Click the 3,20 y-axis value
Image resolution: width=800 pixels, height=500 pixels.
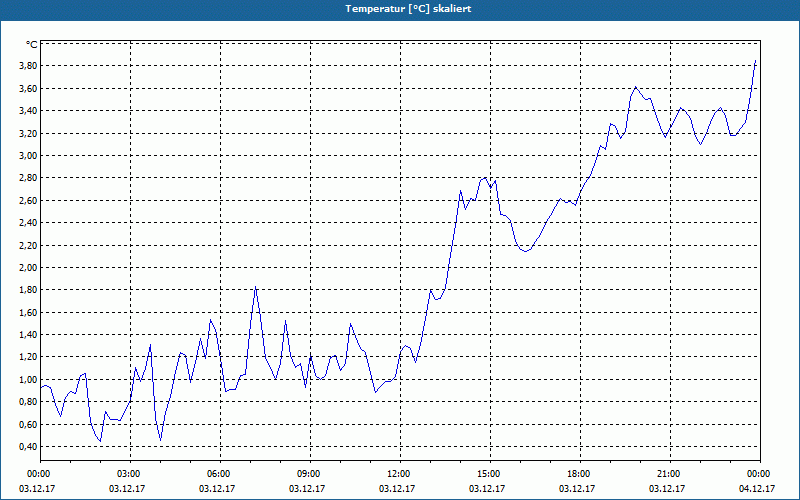[28, 133]
